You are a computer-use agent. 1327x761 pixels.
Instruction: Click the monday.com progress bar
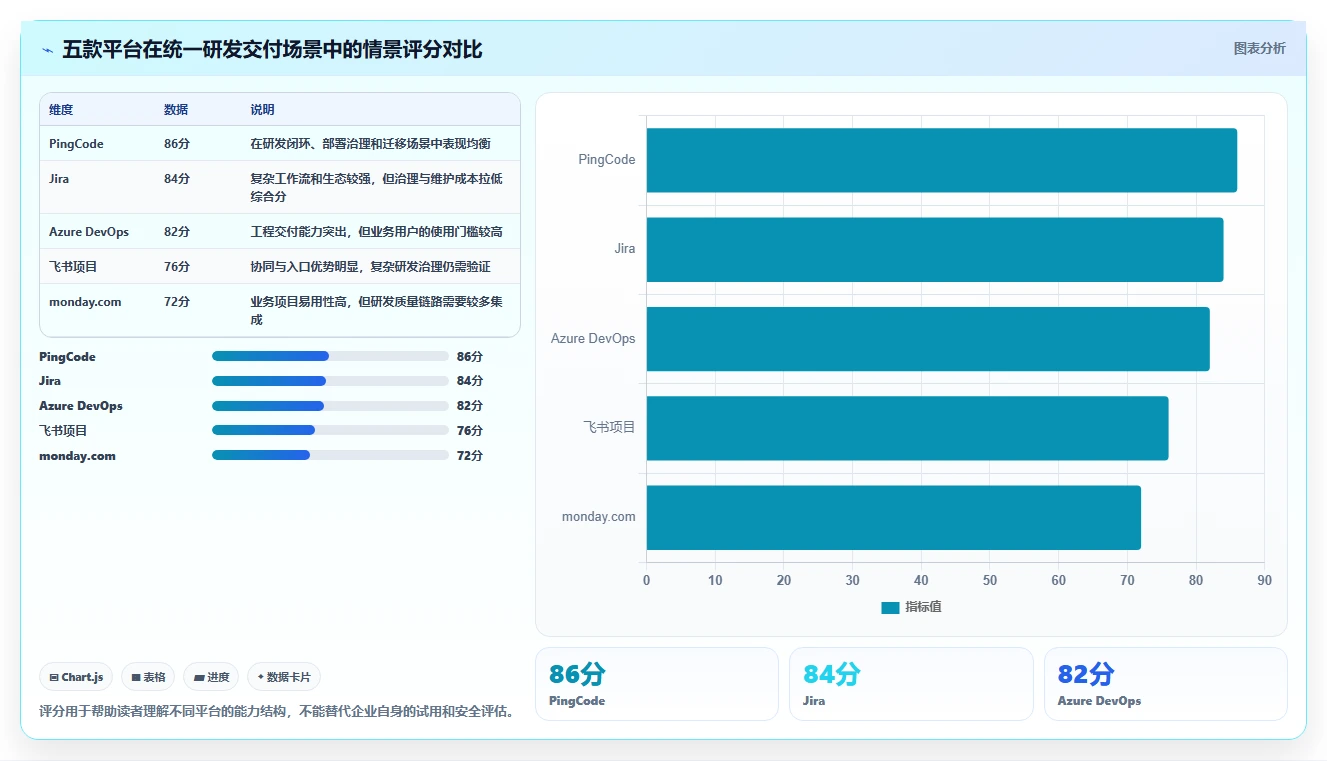point(330,456)
